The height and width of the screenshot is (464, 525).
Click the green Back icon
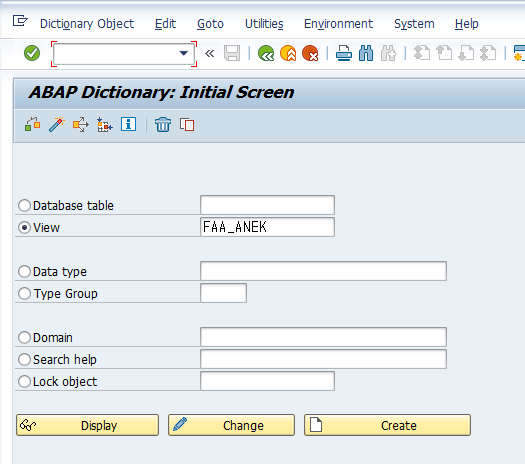[266, 53]
